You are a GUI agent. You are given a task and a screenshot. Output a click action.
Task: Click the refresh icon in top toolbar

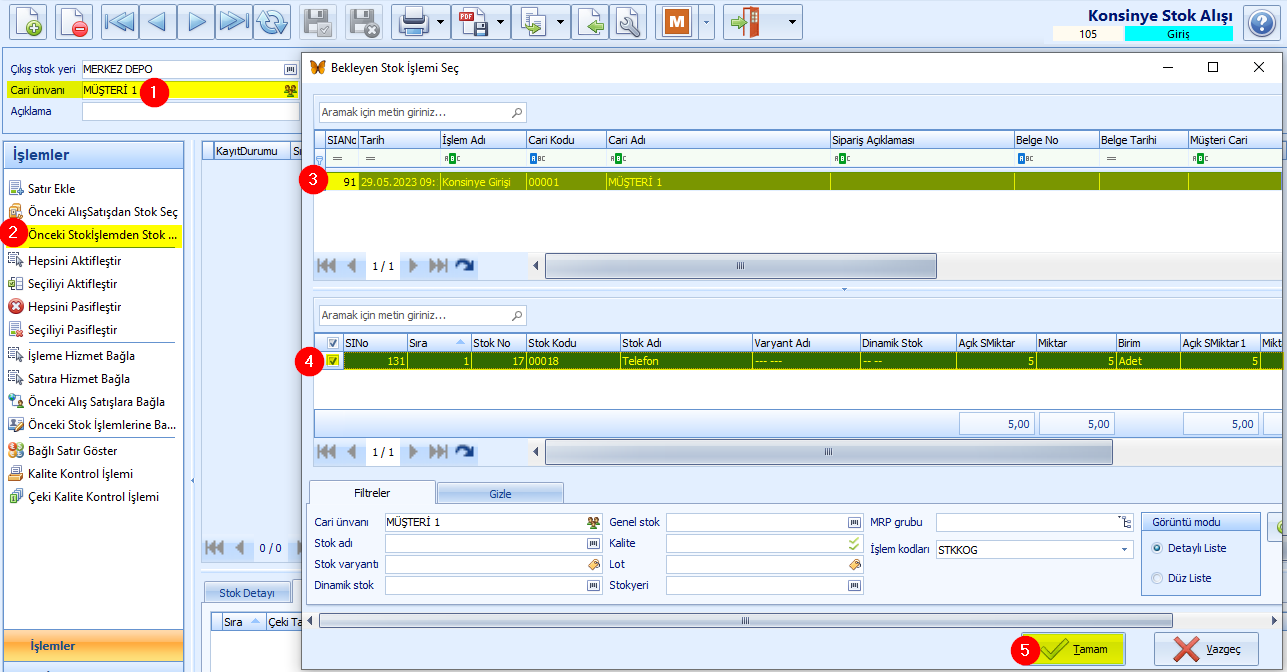pyautogui.click(x=271, y=22)
